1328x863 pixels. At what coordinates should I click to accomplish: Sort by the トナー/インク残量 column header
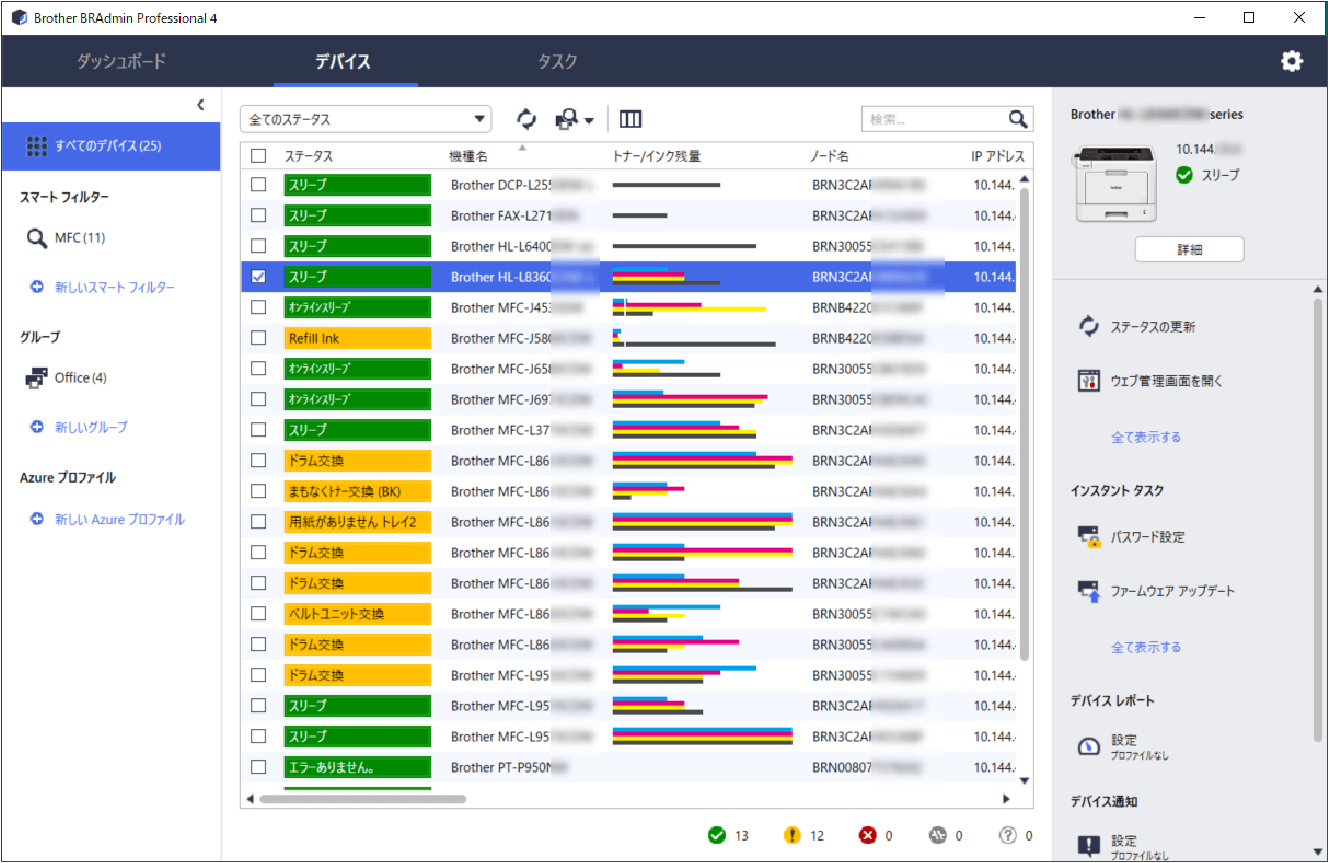click(x=656, y=157)
